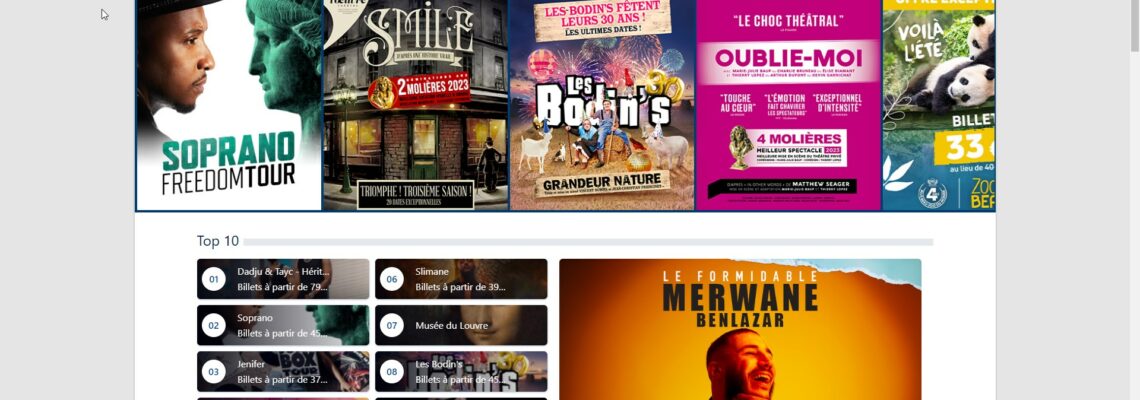Image resolution: width=1140 pixels, height=400 pixels.
Task: Click the 01 rank badge for Dadju & Tayc
Action: coord(214,279)
